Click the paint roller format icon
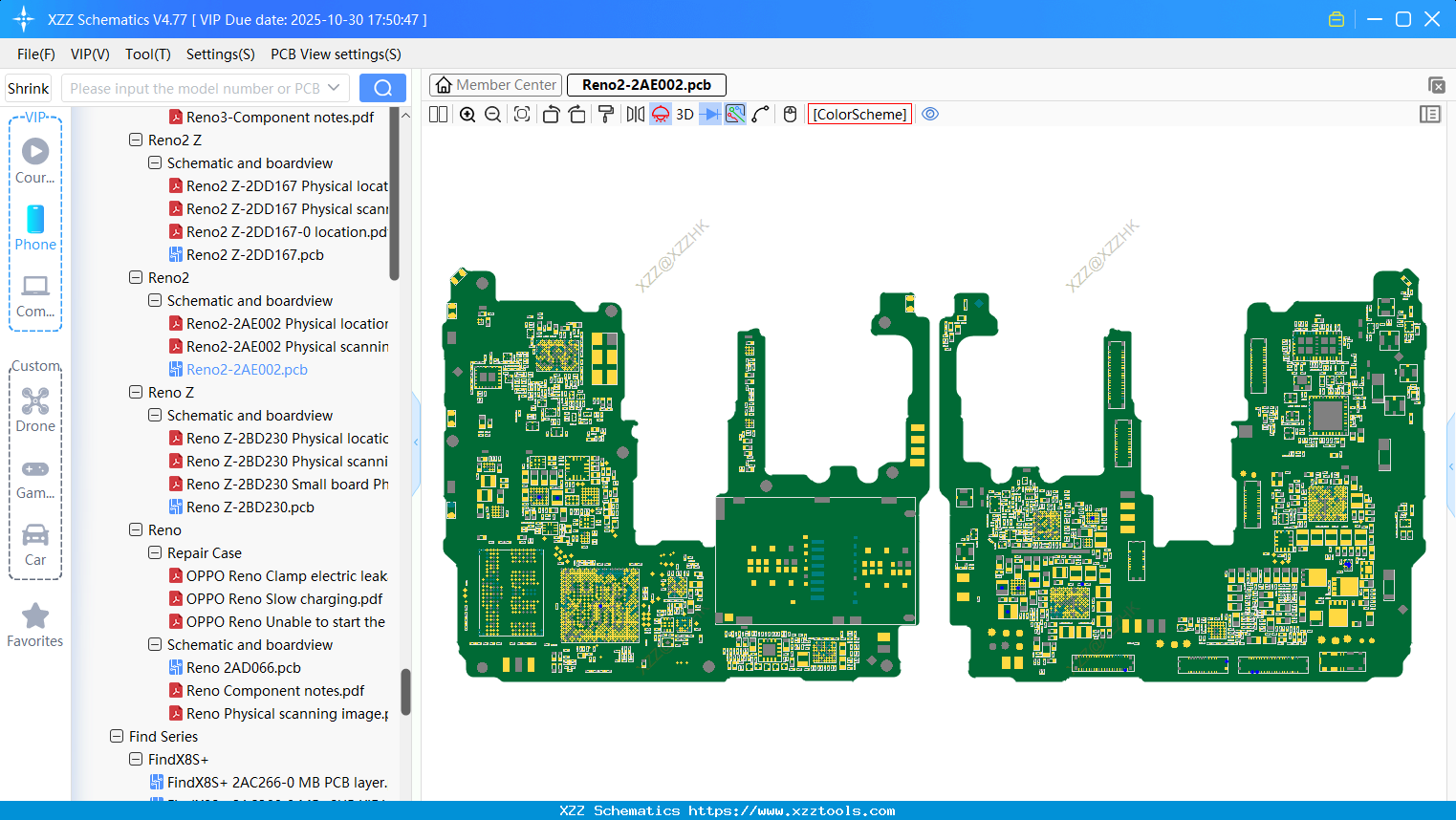The height and width of the screenshot is (820, 1456). [606, 115]
